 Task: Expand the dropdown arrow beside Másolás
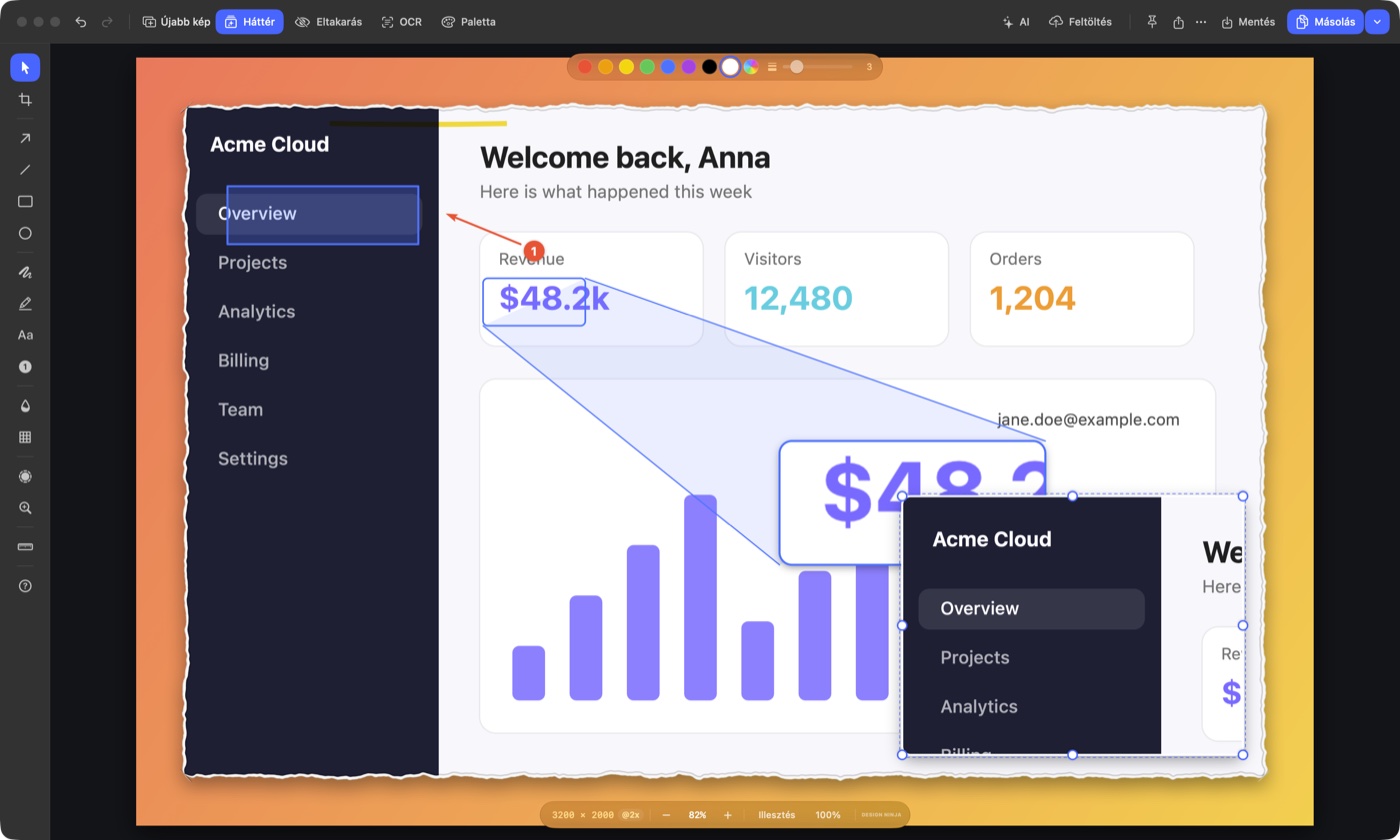click(x=1380, y=22)
